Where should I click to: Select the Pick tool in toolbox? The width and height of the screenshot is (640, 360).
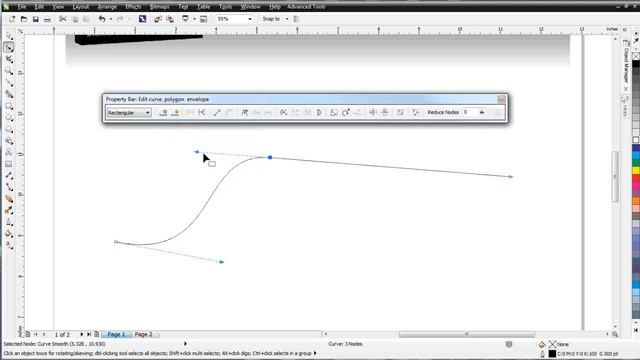click(x=9, y=36)
